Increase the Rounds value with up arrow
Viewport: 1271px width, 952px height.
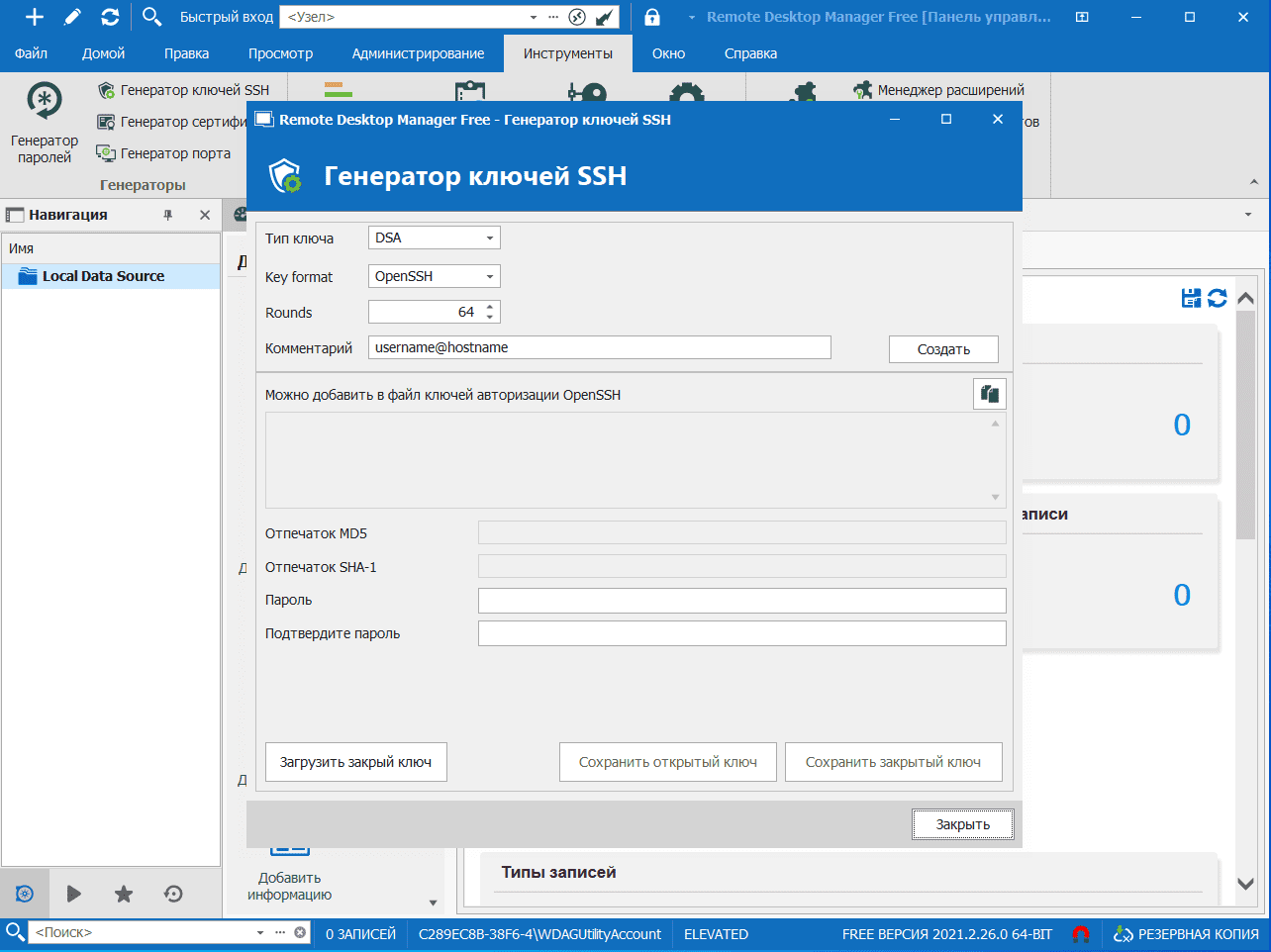[x=490, y=307]
